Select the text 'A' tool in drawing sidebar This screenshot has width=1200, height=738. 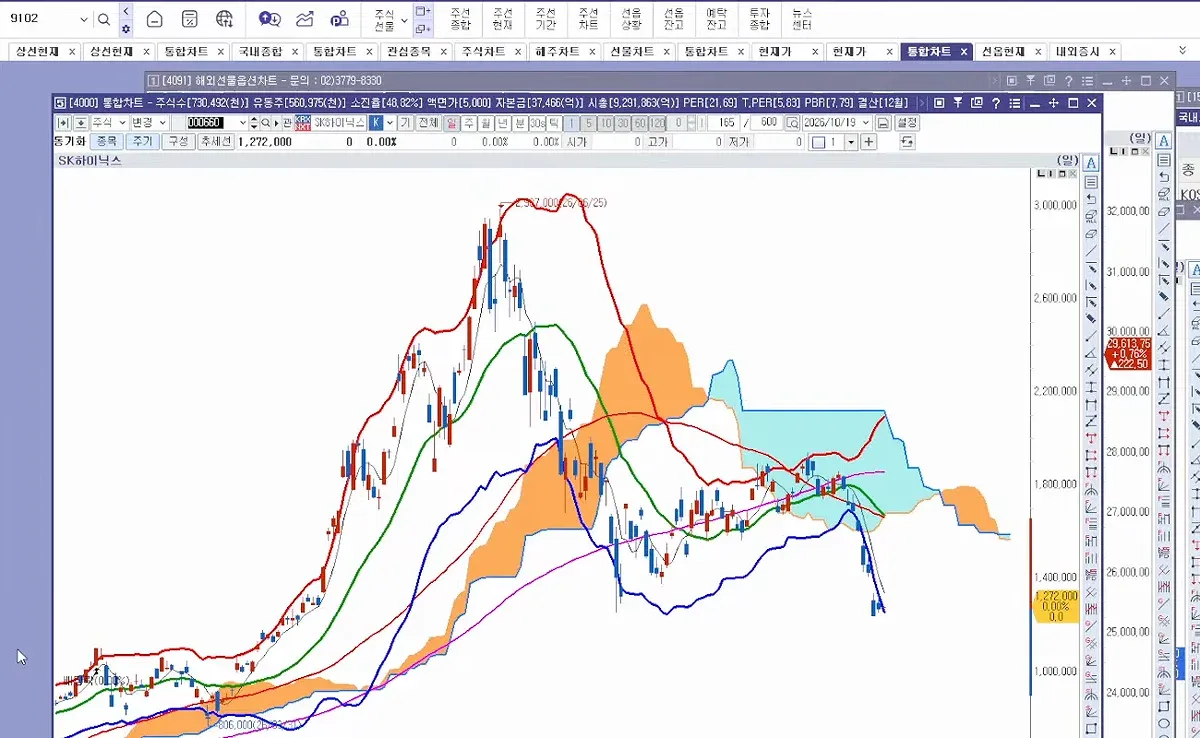[x=1091, y=163]
